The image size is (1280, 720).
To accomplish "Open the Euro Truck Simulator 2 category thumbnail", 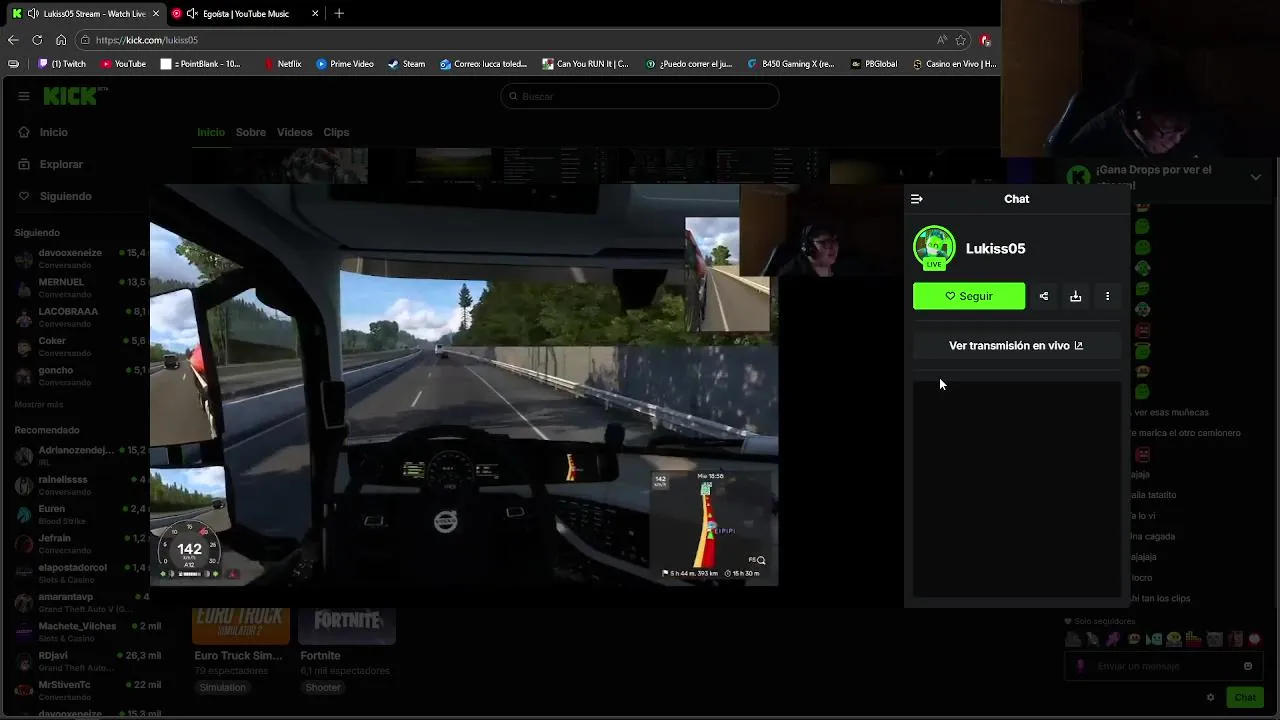I will click(241, 626).
